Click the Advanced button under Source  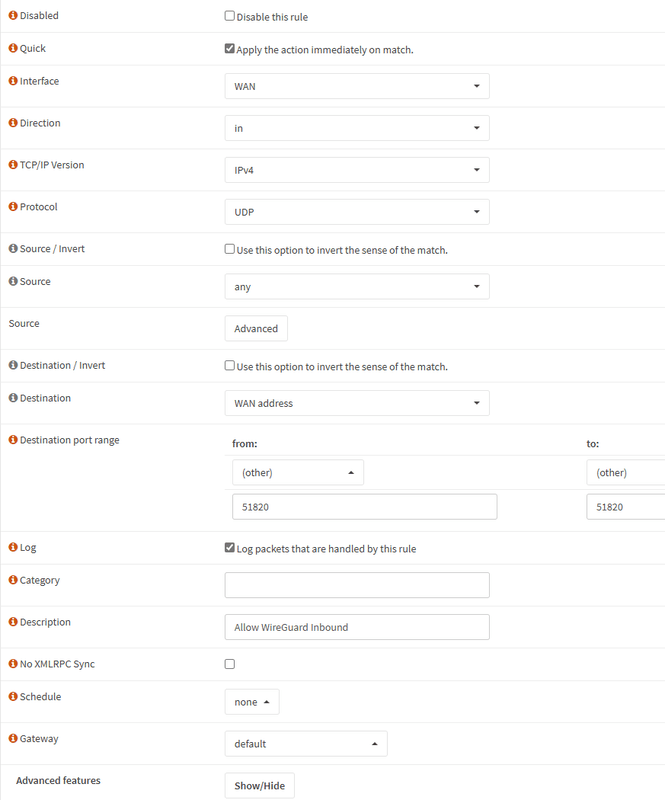click(x=256, y=328)
